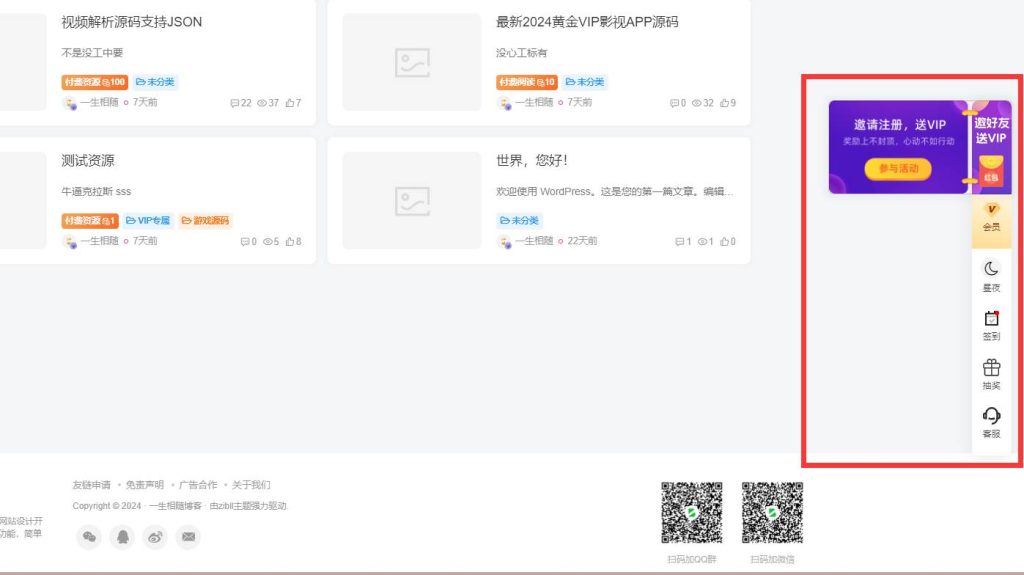Click the 广告合作 footer link
This screenshot has width=1024, height=575.
tap(198, 485)
